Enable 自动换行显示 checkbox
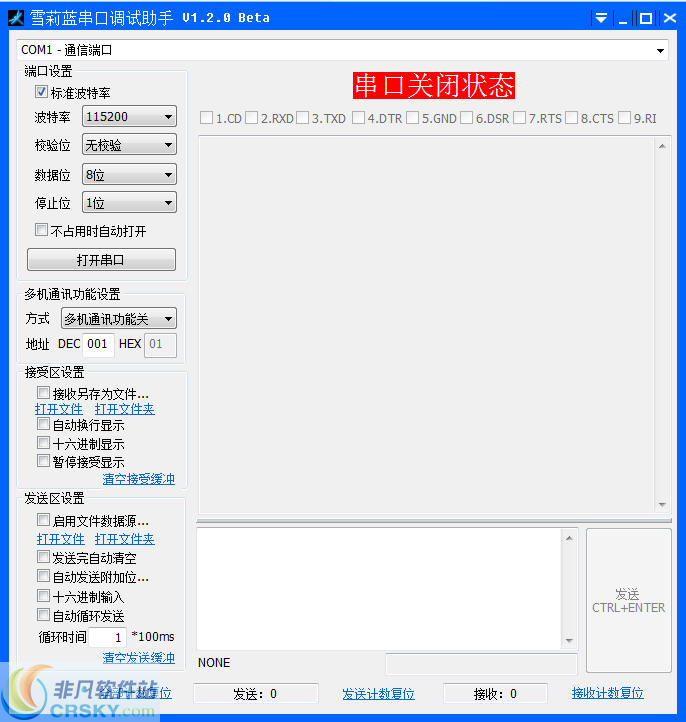Image resolution: width=686 pixels, height=722 pixels. point(43,424)
